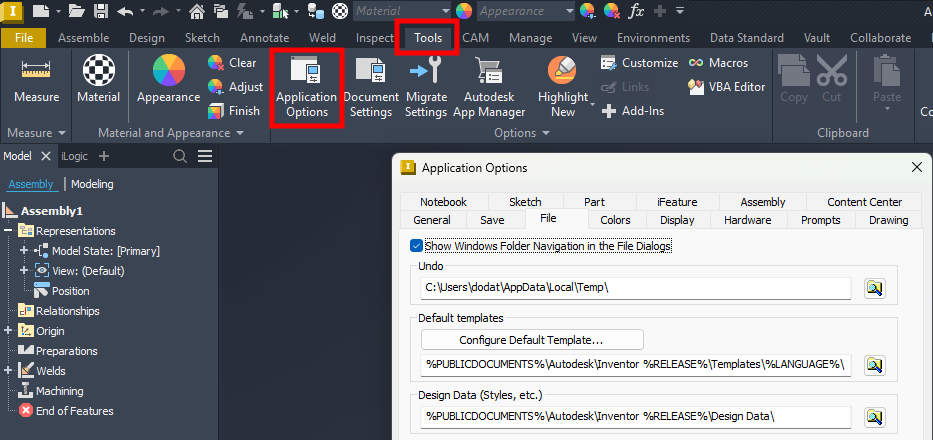Open the Measure tool
This screenshot has width=933, height=440.
click(36, 82)
